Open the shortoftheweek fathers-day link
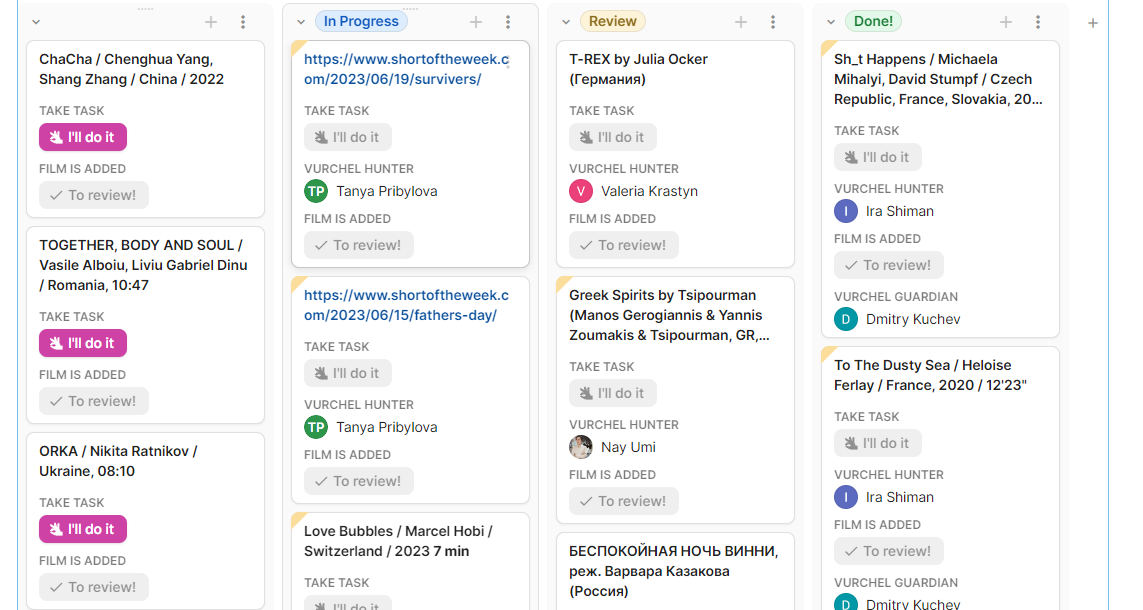Screen dimensions: 1143x610 [407, 305]
